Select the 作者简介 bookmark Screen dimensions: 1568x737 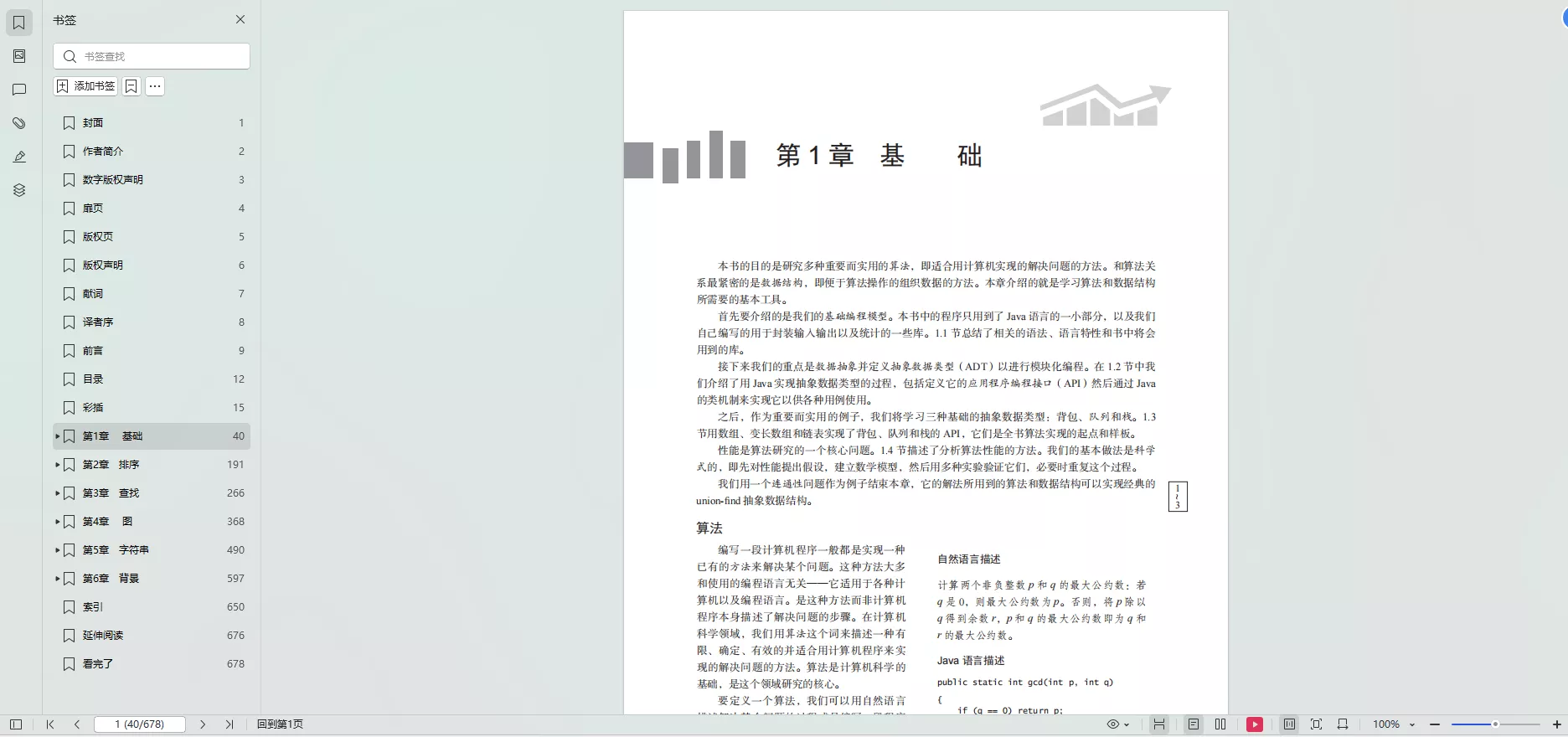pyautogui.click(x=152, y=152)
